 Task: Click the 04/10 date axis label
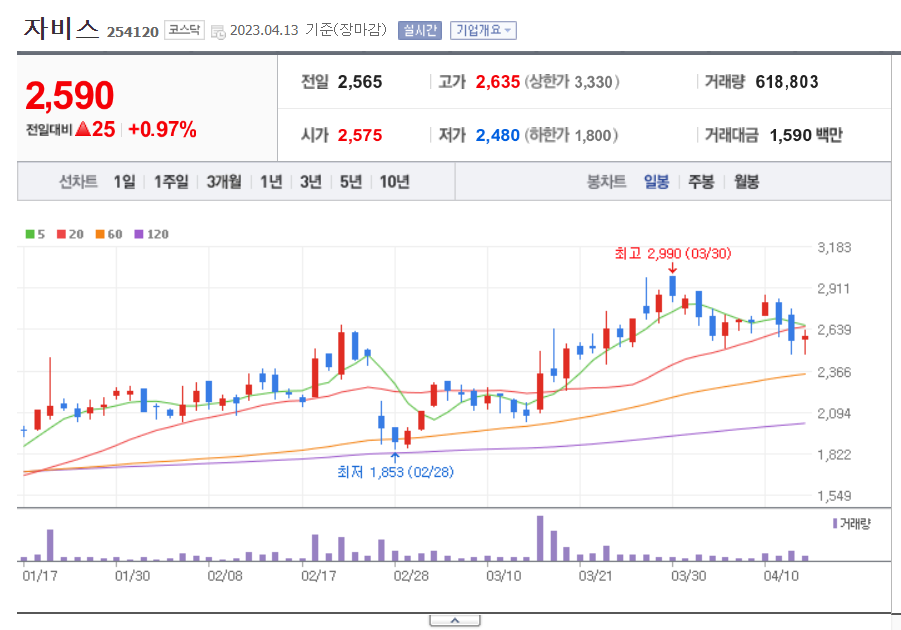click(x=781, y=576)
